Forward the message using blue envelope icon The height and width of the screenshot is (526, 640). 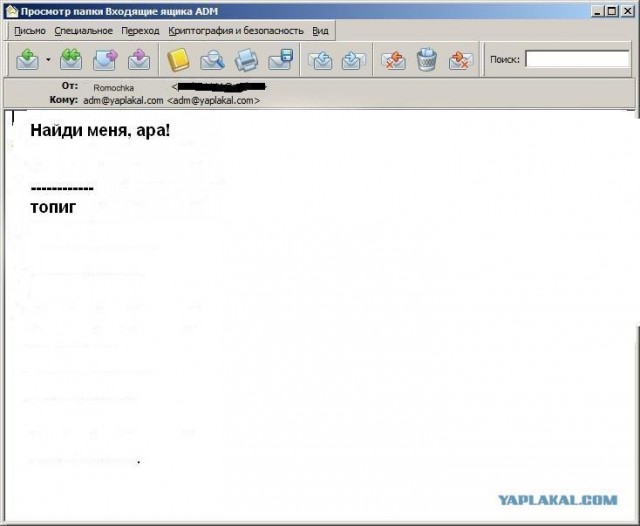(105, 59)
